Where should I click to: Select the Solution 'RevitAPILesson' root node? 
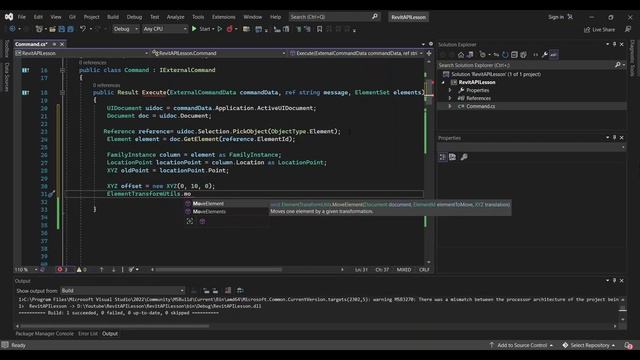pos(496,74)
